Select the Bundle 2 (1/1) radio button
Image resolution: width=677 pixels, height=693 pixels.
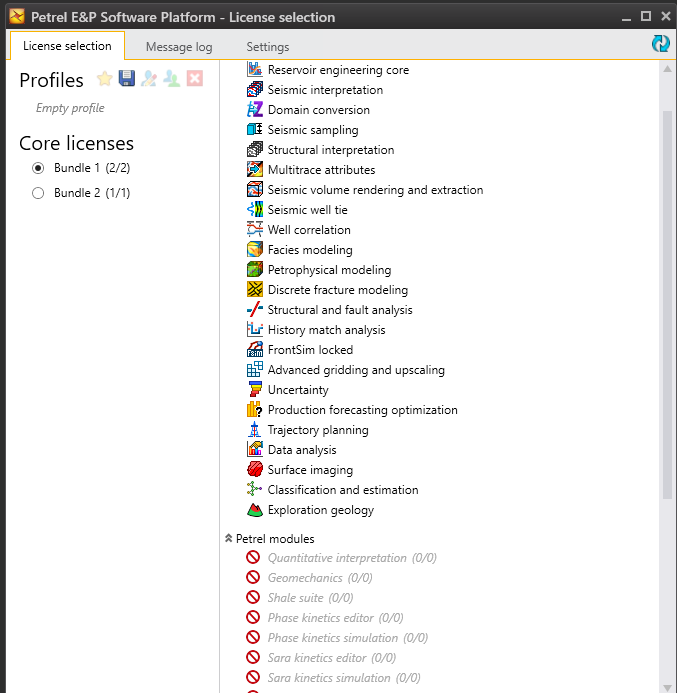click(38, 193)
